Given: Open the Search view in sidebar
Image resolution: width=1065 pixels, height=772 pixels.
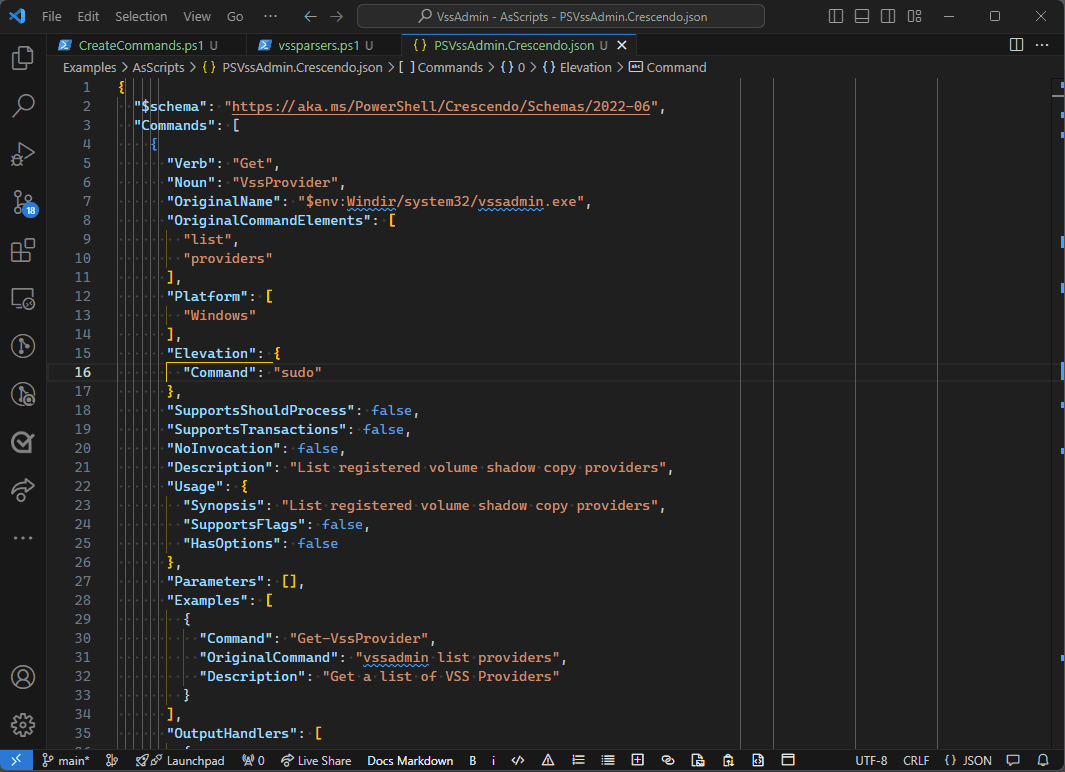Looking at the screenshot, I should click(x=22, y=105).
